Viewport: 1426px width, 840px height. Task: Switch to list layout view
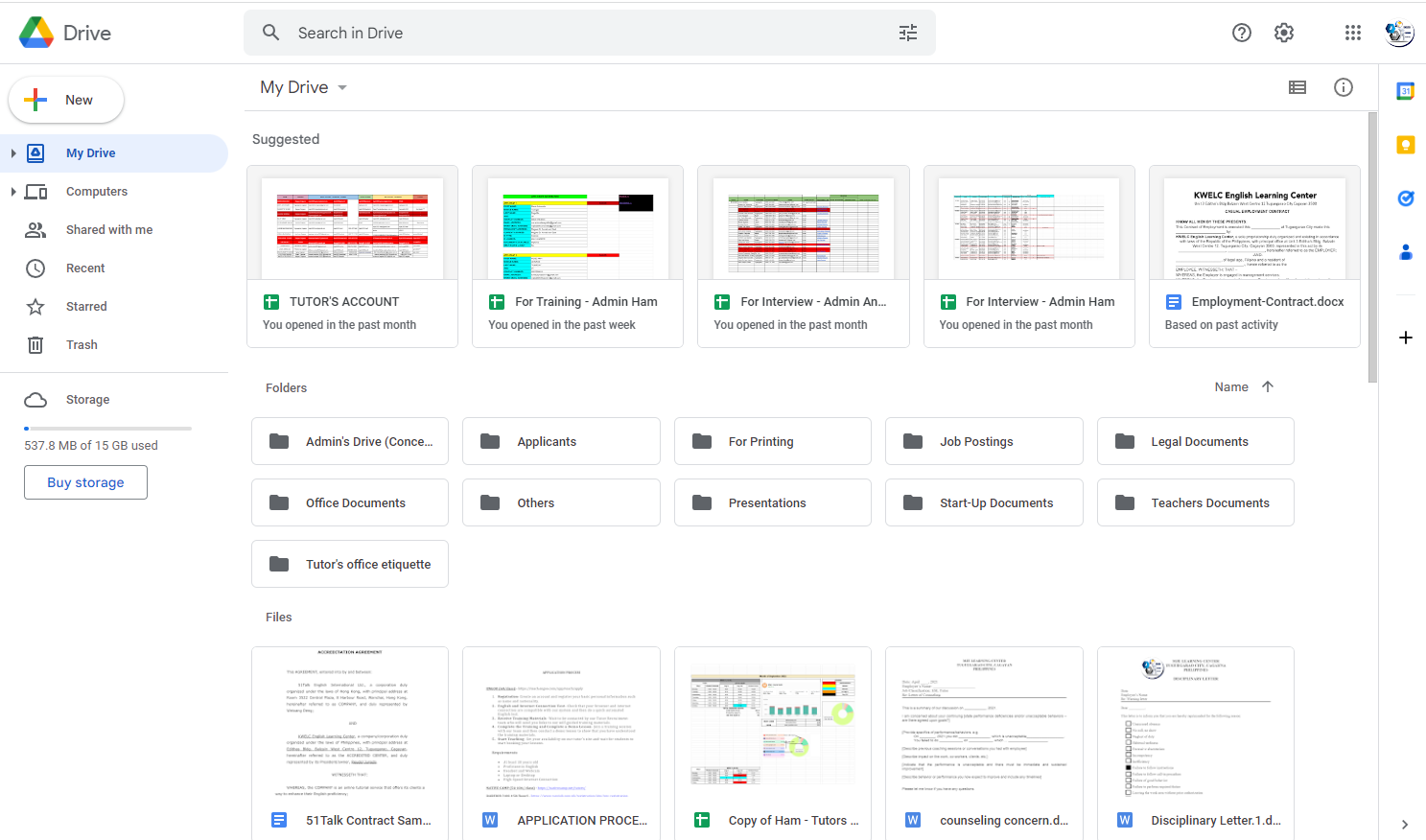[x=1297, y=87]
